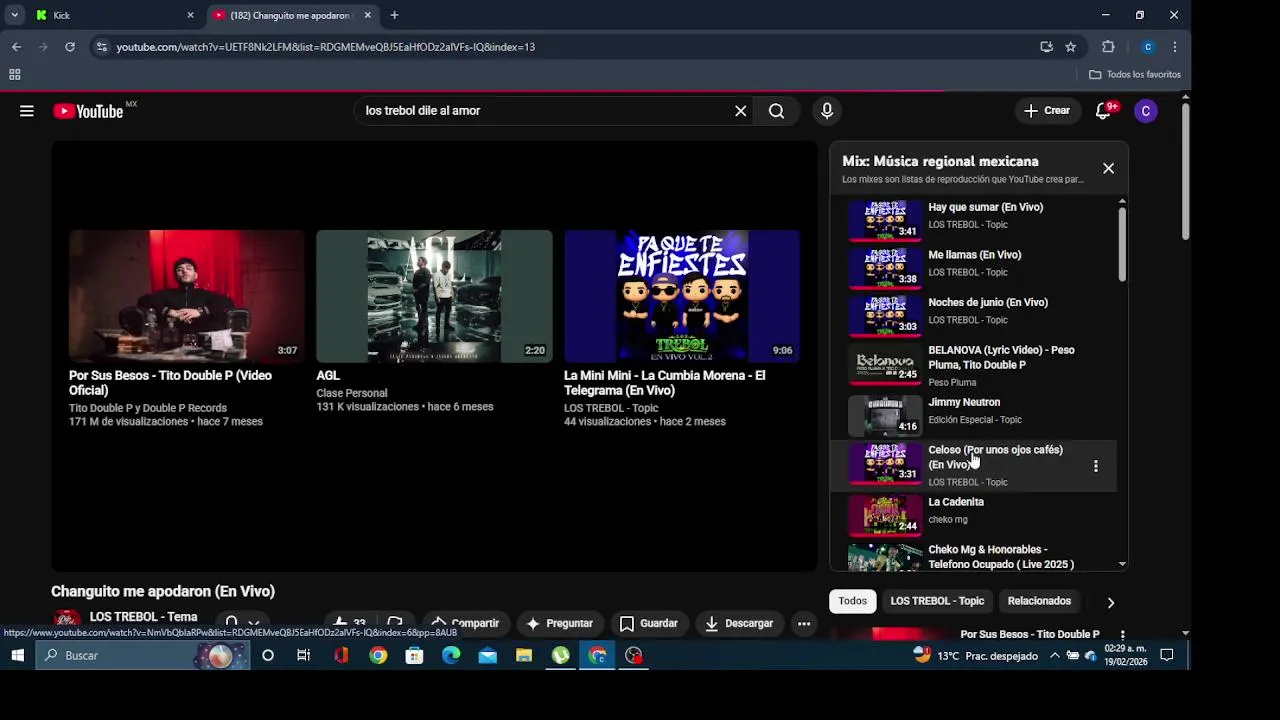1280x720 pixels.
Task: Click playlist scrollbar down arrow
Action: click(1121, 564)
